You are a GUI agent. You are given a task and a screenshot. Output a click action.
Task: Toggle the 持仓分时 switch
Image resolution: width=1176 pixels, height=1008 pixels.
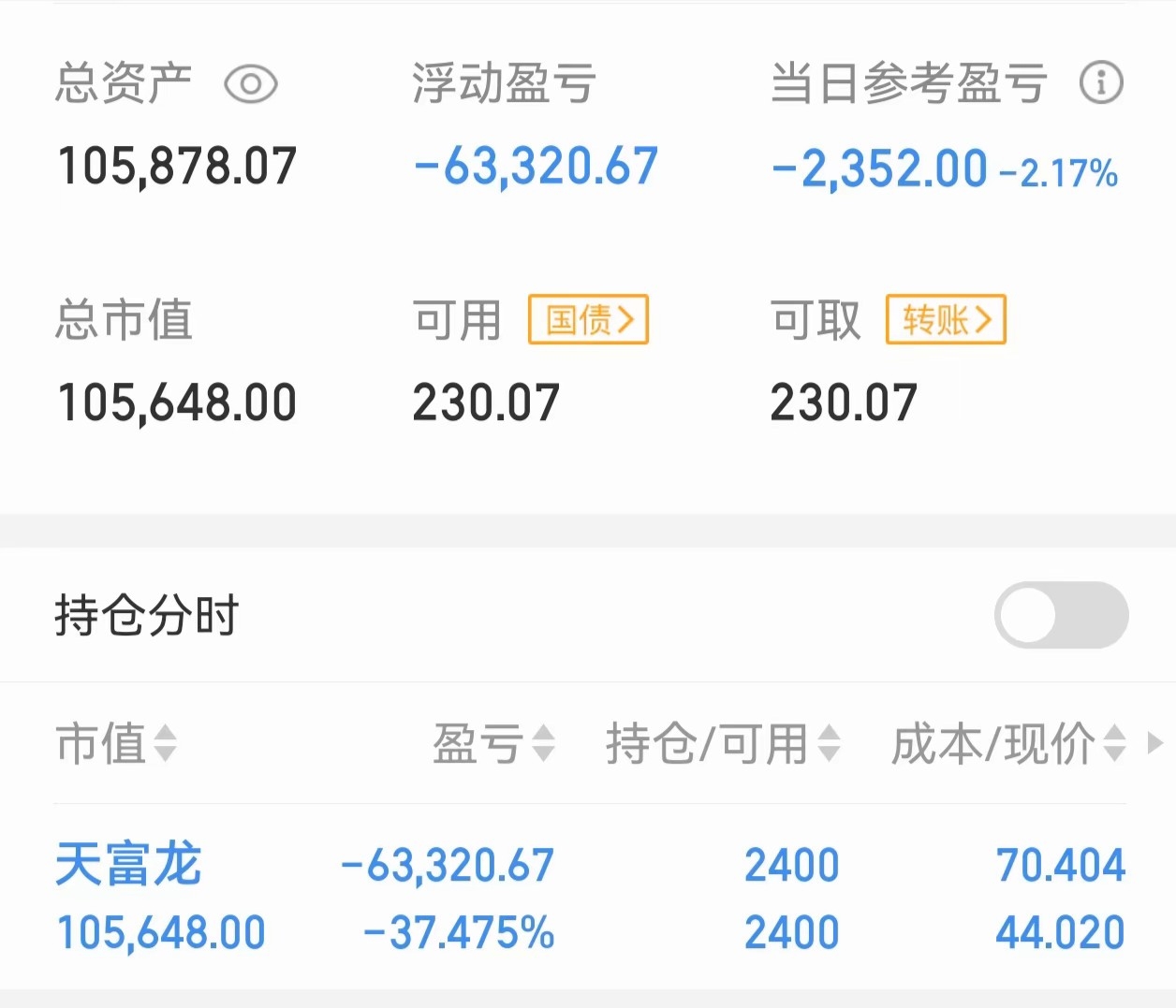[1062, 615]
